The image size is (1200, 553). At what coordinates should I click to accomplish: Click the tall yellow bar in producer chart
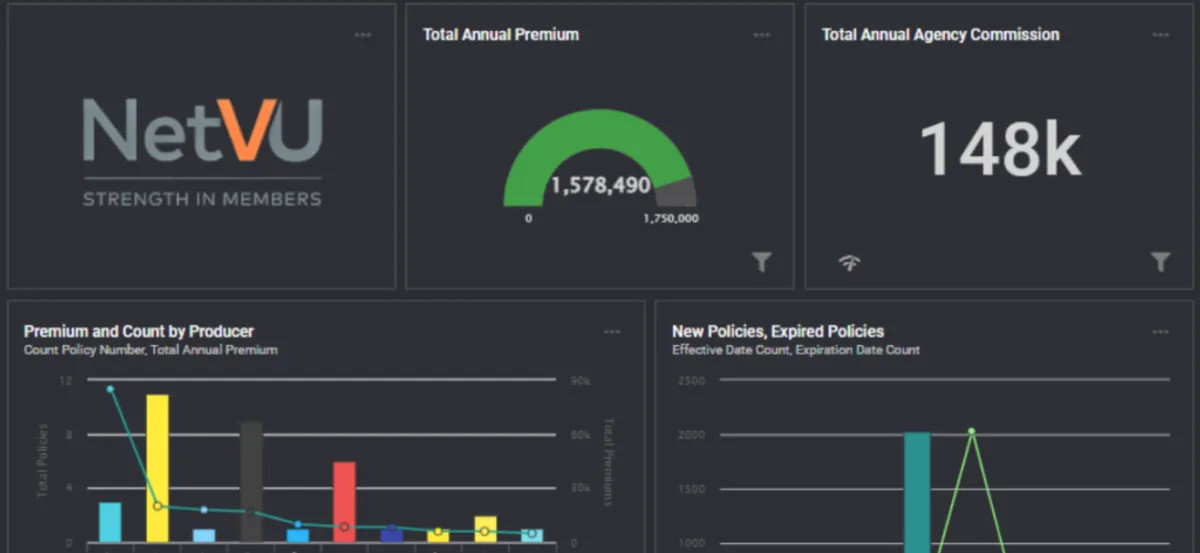point(157,468)
